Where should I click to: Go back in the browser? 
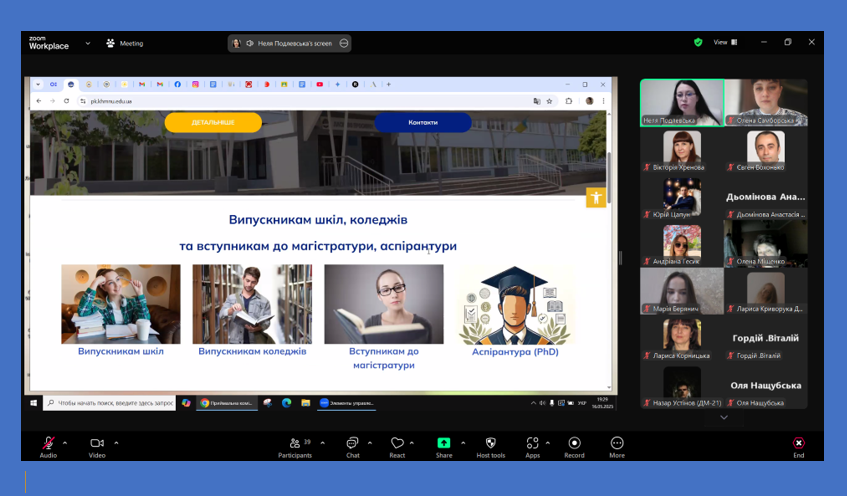38,101
